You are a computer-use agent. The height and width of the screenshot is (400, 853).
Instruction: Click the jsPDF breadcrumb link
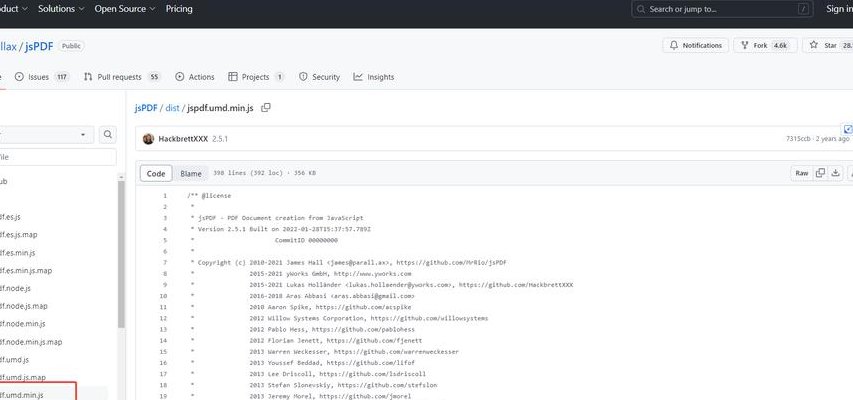pos(146,108)
